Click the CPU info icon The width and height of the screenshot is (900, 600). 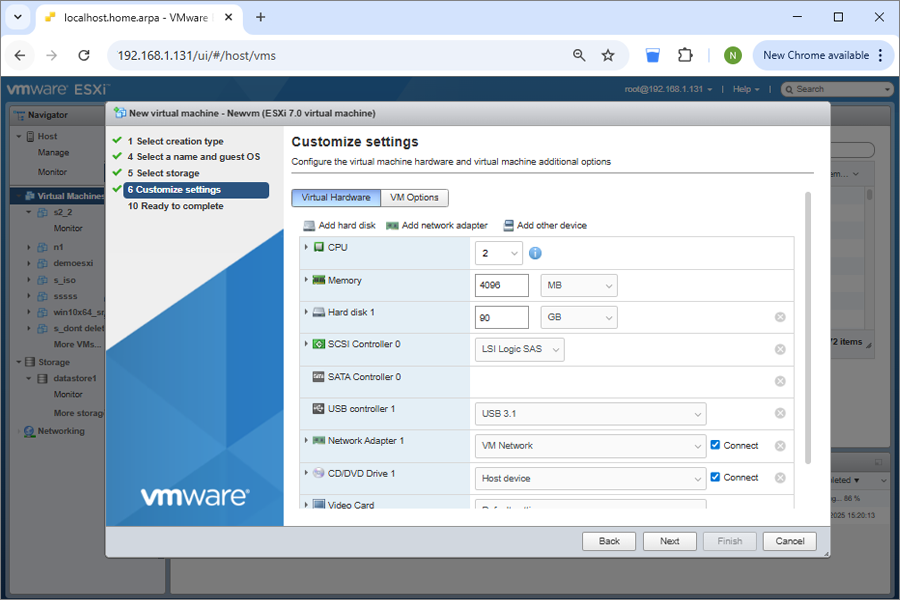pos(535,253)
